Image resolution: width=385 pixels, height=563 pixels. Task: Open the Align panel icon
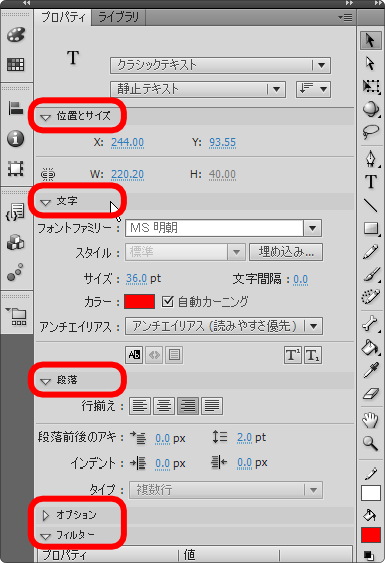coord(16,108)
